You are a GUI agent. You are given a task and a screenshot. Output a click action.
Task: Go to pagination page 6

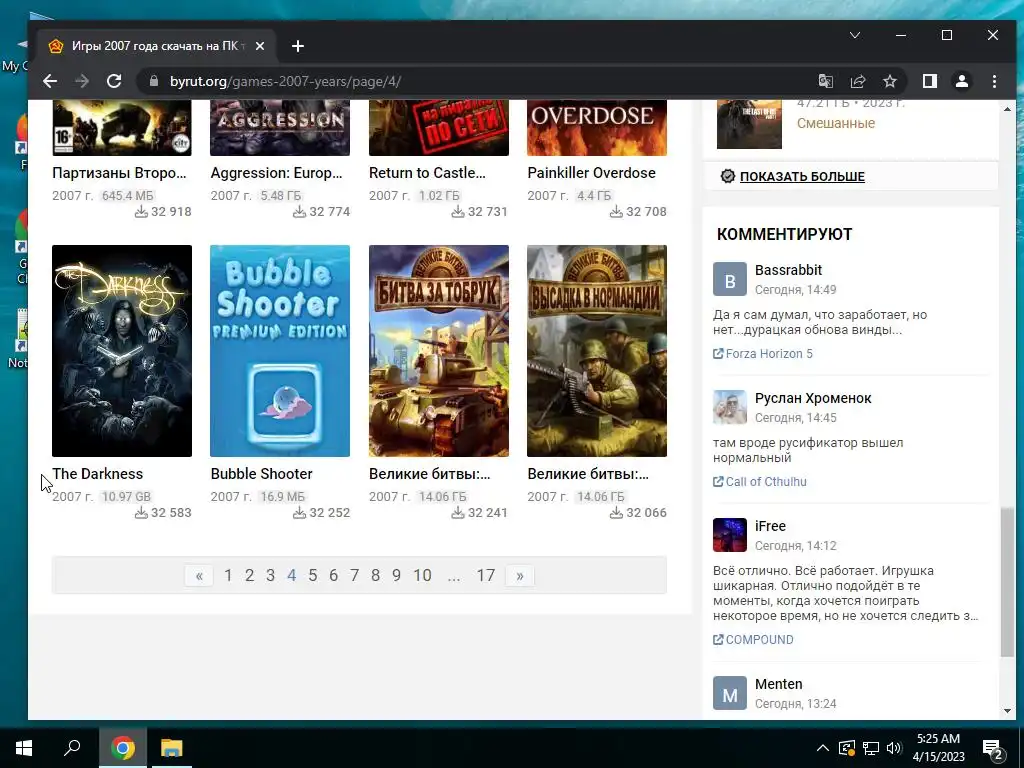(334, 575)
